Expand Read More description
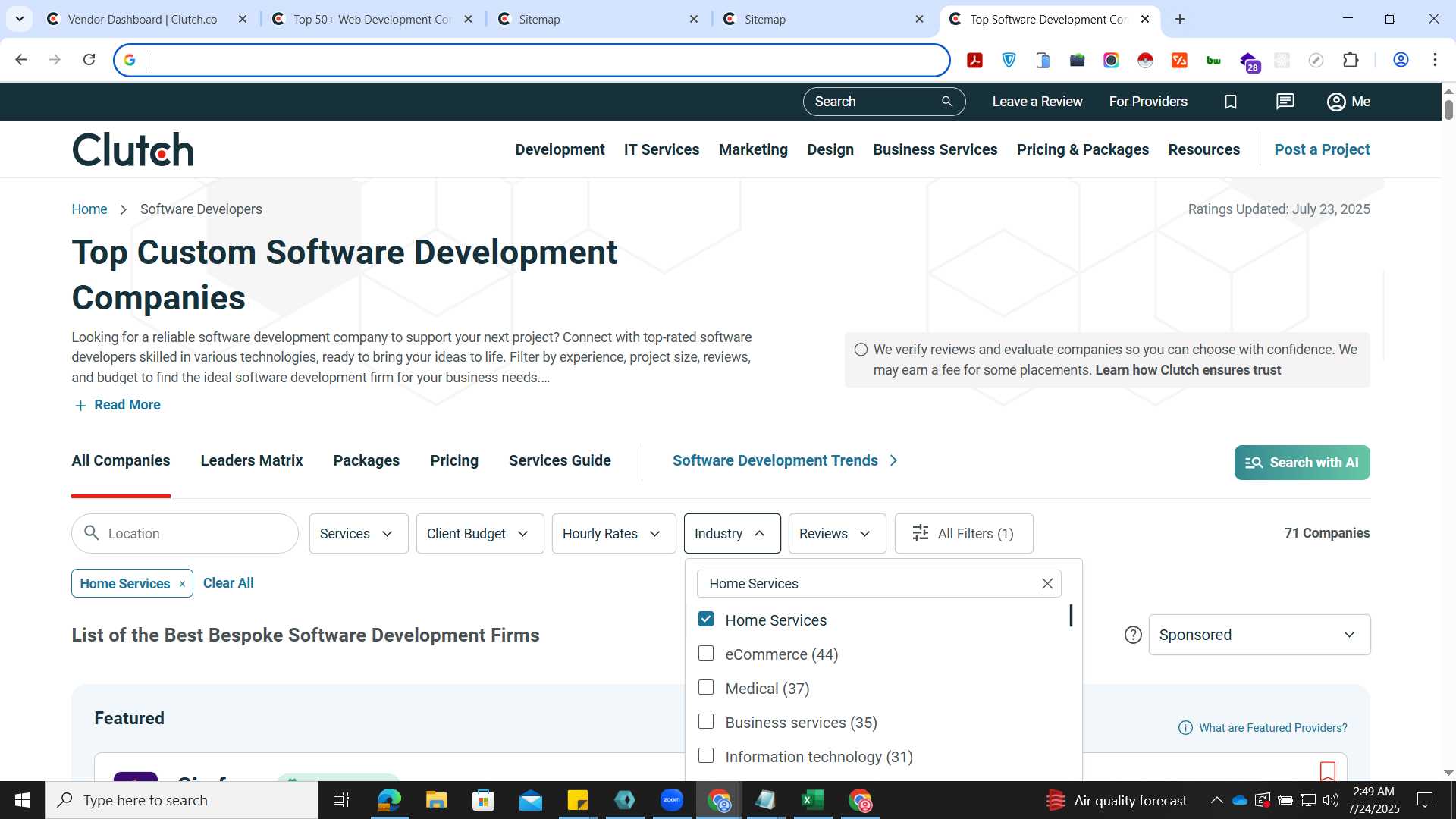The height and width of the screenshot is (819, 1456). [117, 405]
